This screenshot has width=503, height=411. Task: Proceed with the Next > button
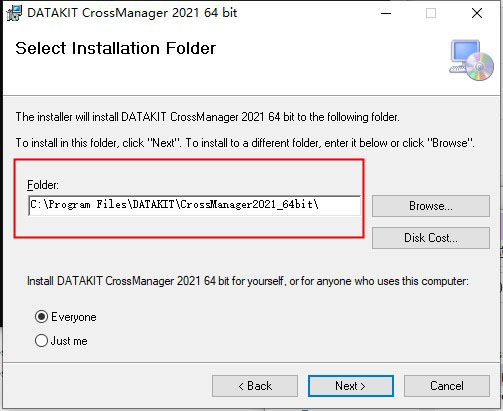click(351, 386)
